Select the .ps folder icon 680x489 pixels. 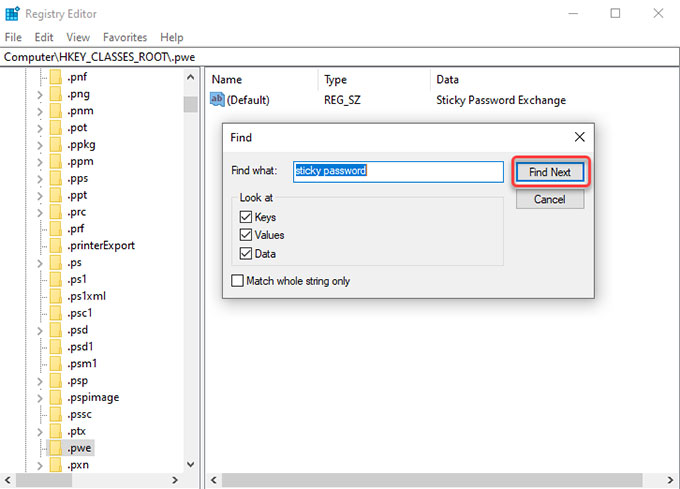click(x=56, y=263)
